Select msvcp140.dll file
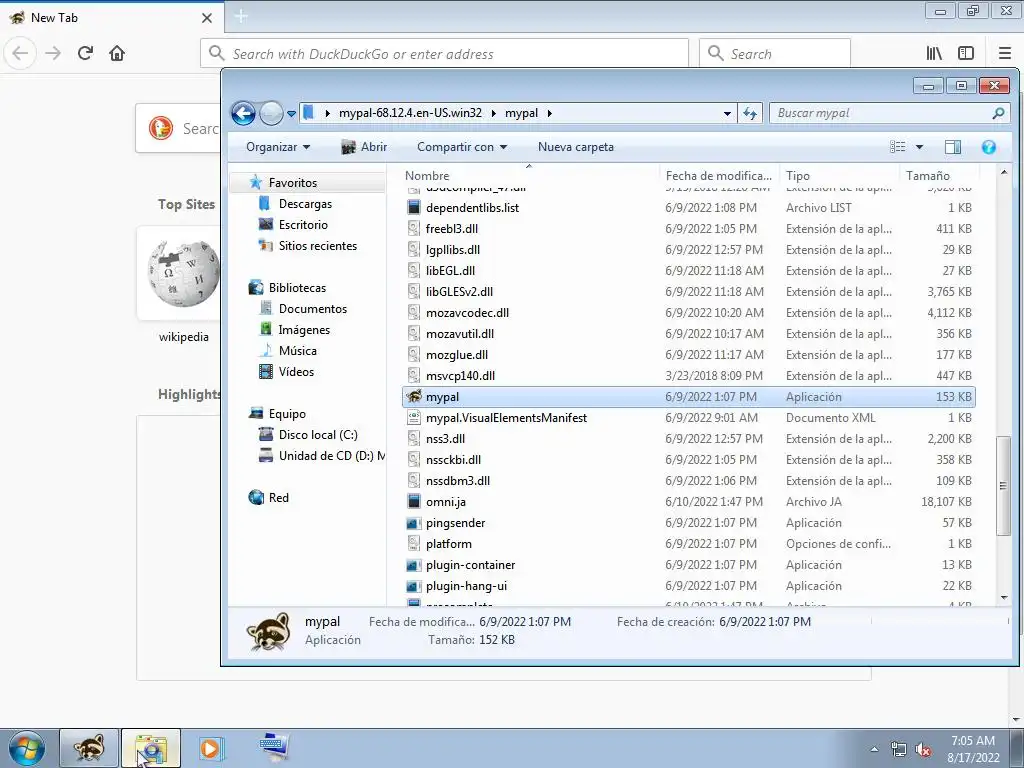 [460, 376]
